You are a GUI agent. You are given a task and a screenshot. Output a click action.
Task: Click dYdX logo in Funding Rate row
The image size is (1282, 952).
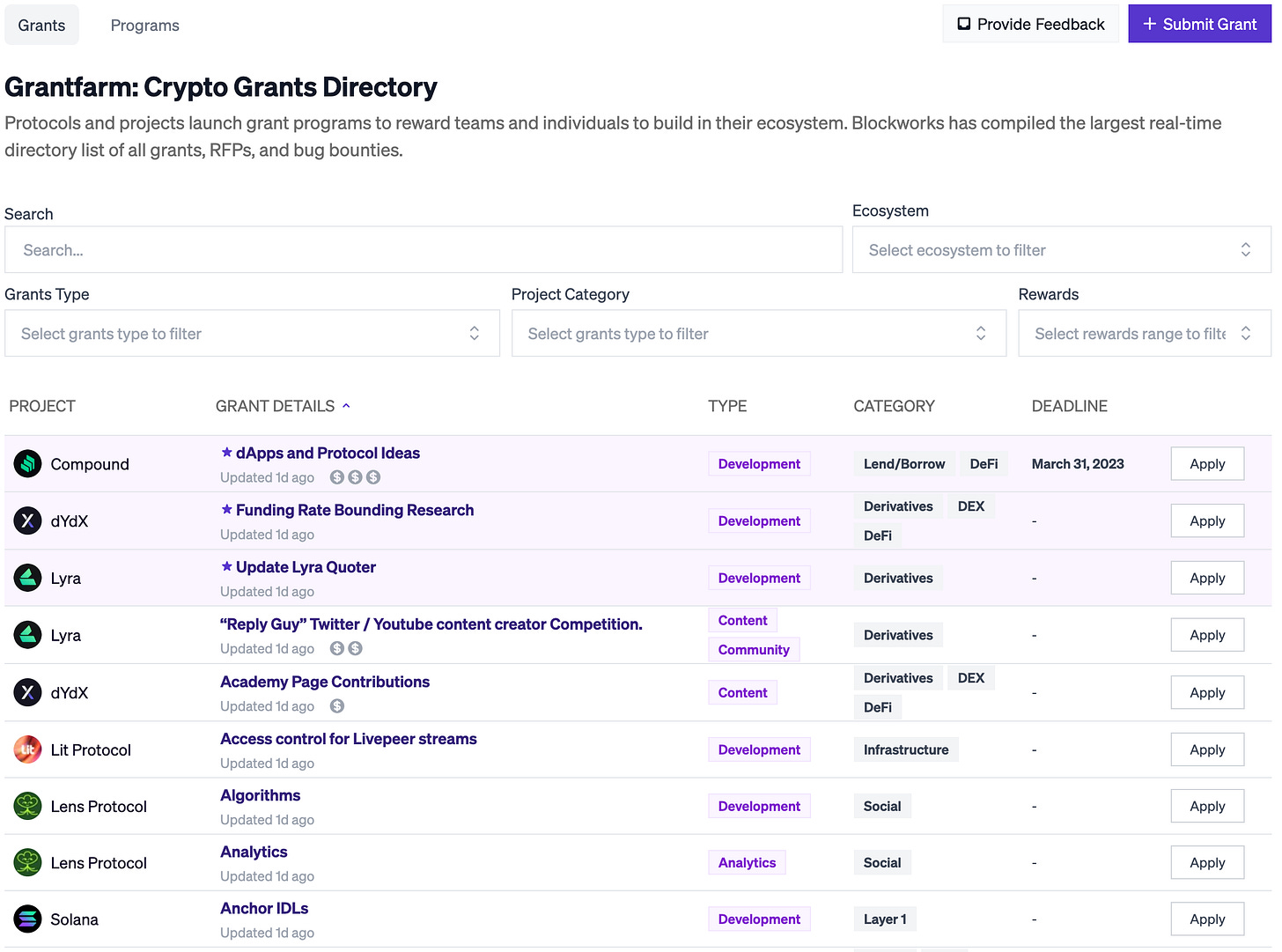pyautogui.click(x=28, y=520)
